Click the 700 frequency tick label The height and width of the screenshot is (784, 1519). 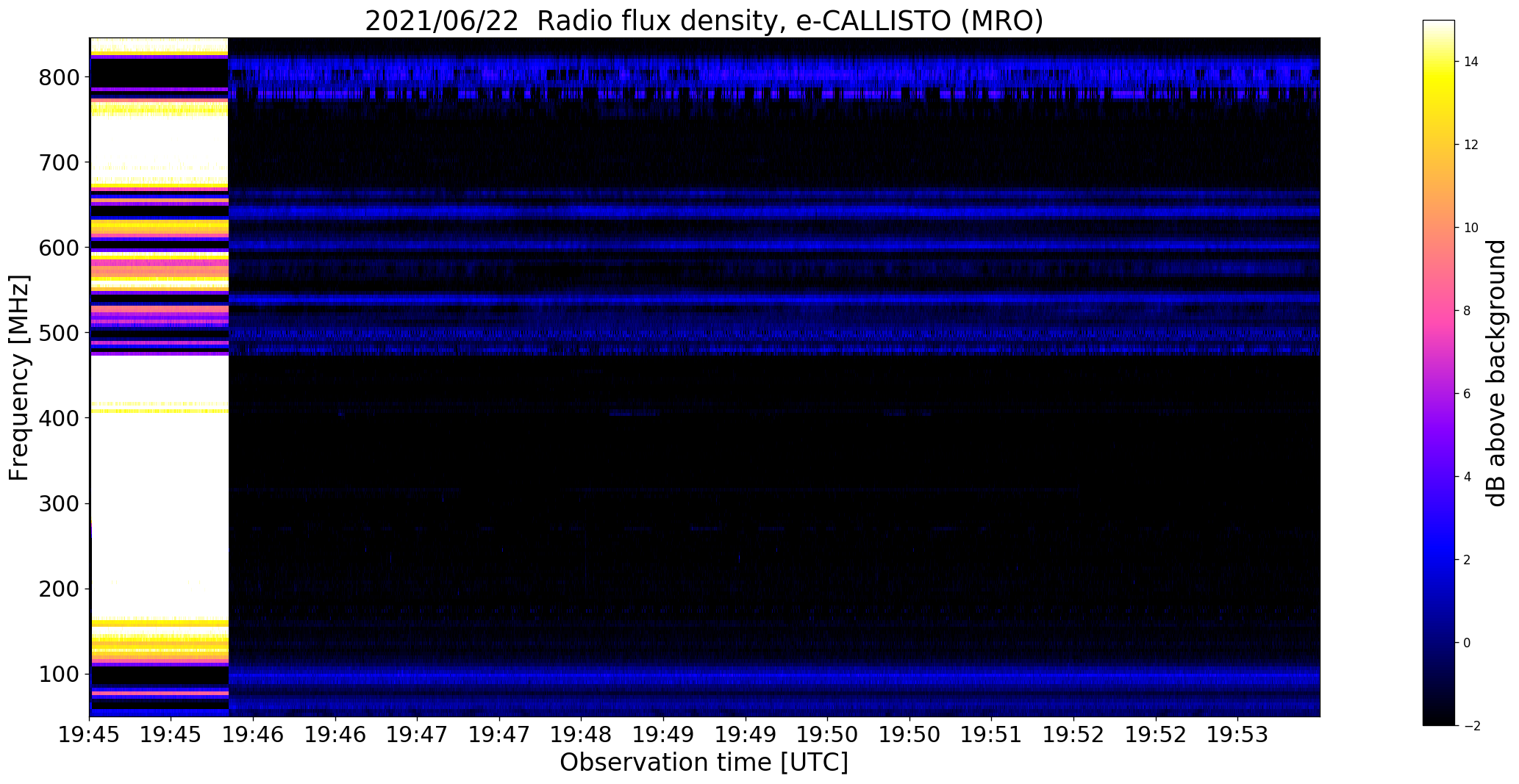click(x=59, y=162)
